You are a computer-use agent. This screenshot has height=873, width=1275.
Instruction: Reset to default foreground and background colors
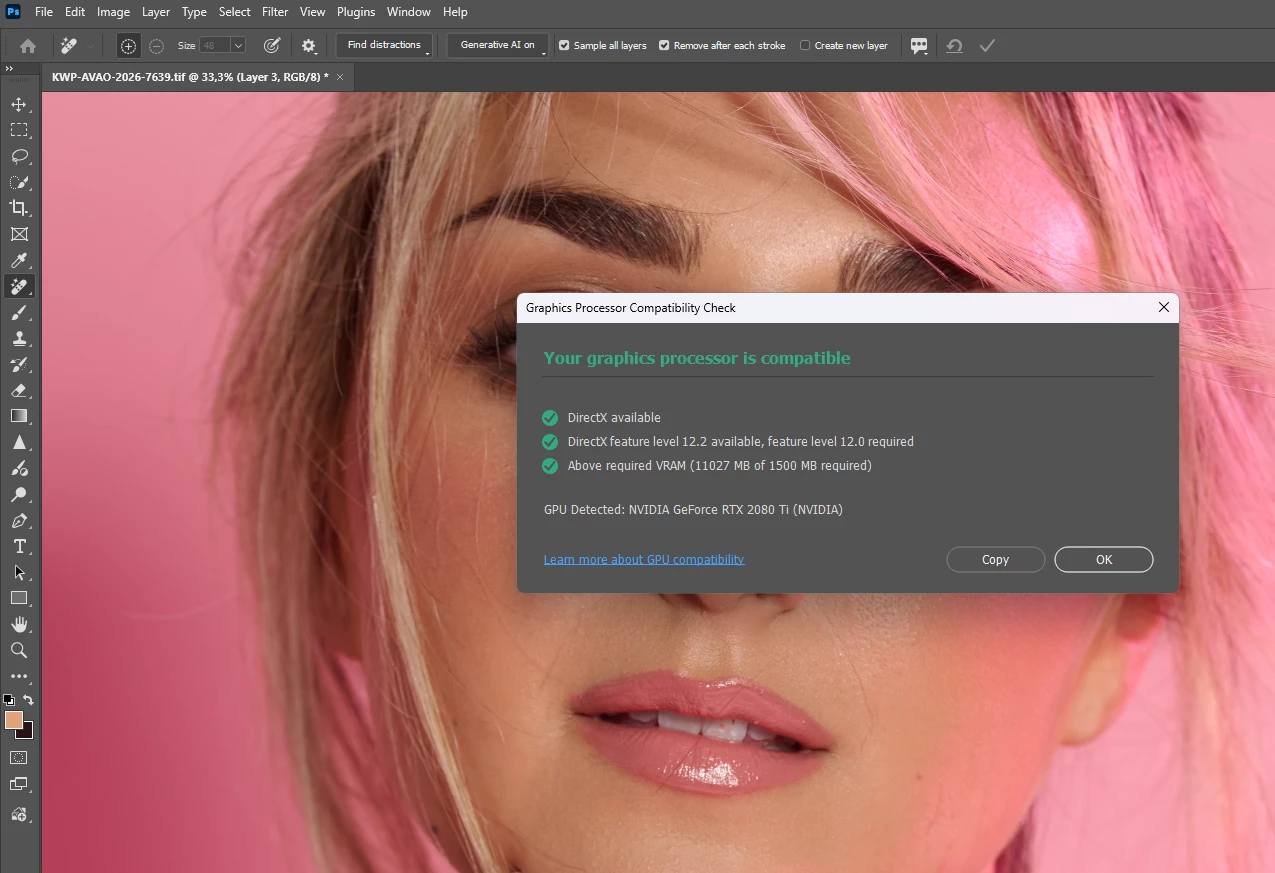pos(9,700)
